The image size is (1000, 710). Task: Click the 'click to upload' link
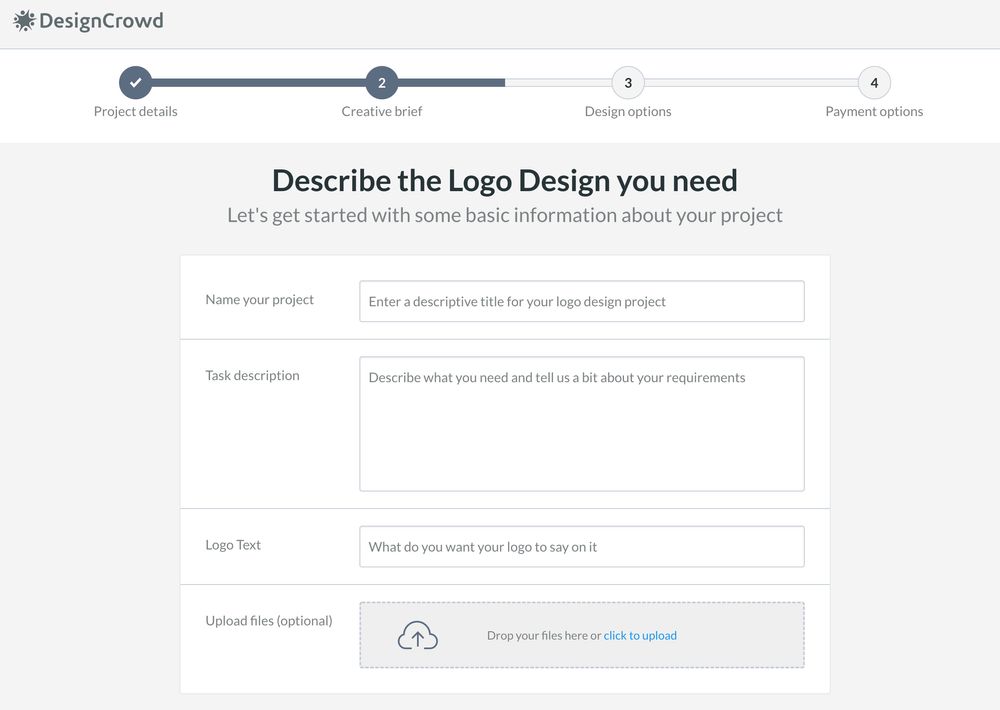pyautogui.click(x=640, y=635)
